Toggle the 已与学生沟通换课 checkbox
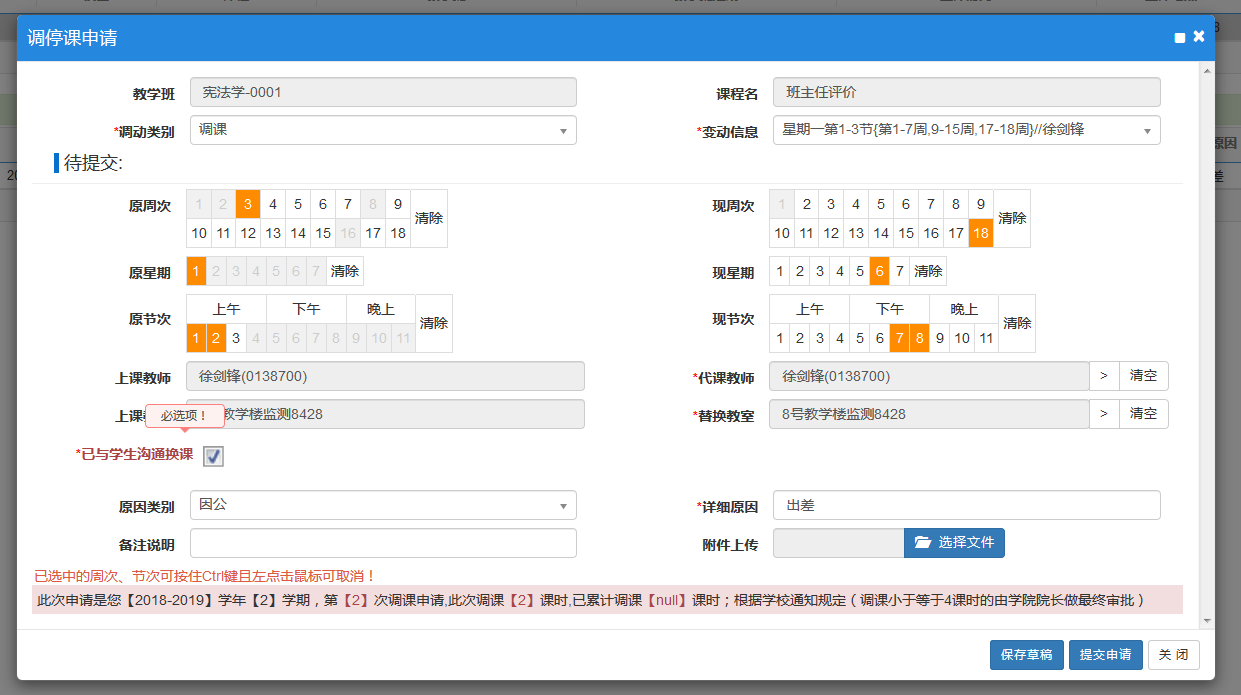1241x695 pixels. click(x=214, y=456)
